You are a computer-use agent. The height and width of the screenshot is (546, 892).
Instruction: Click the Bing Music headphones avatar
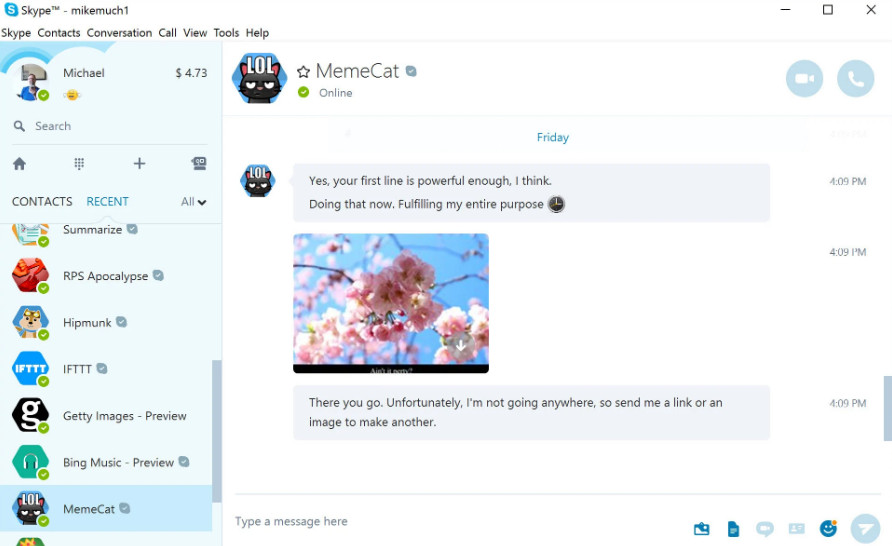30,462
